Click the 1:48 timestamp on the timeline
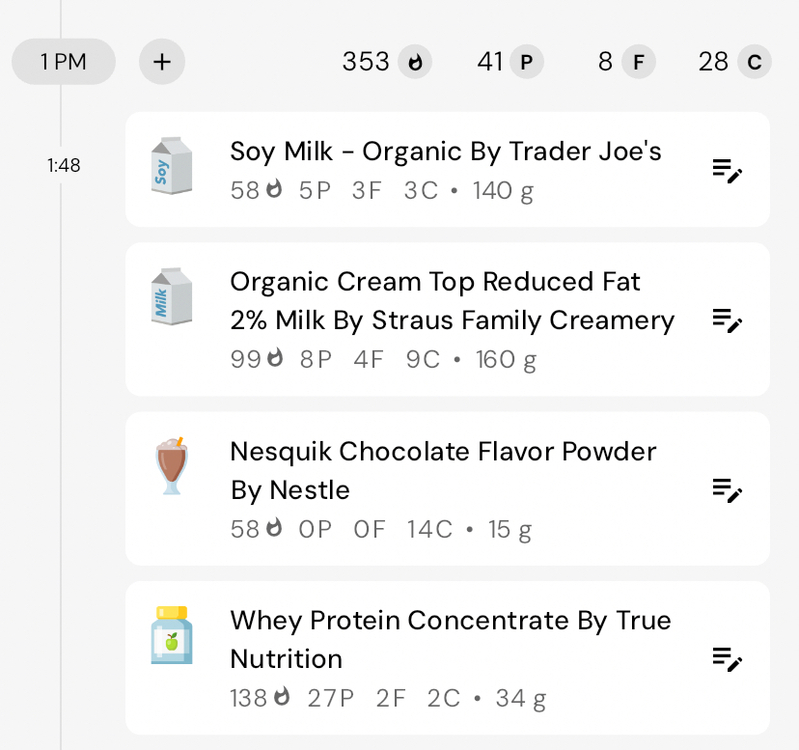The image size is (799, 750). 64,165
